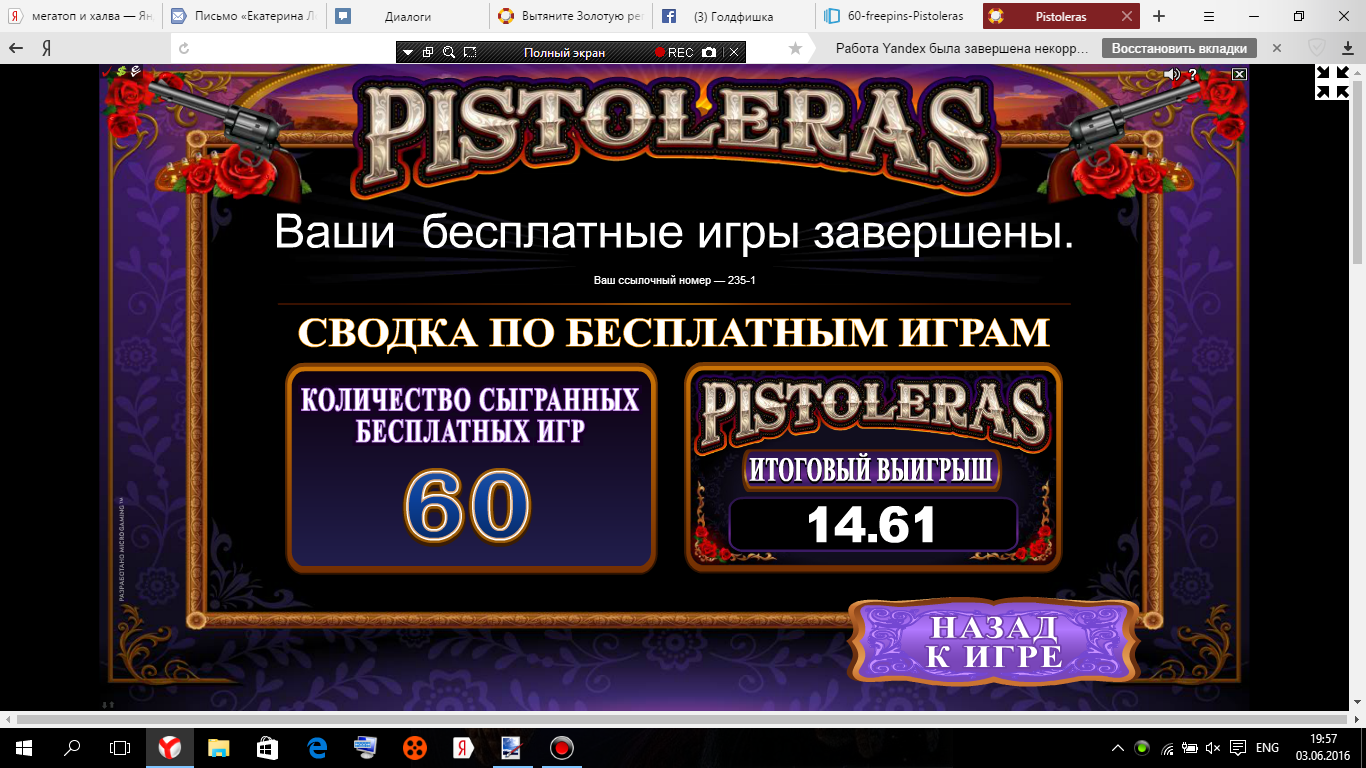This screenshot has width=1366, height=768.
Task: Click the muted volume tray icon
Action: tap(1214, 748)
